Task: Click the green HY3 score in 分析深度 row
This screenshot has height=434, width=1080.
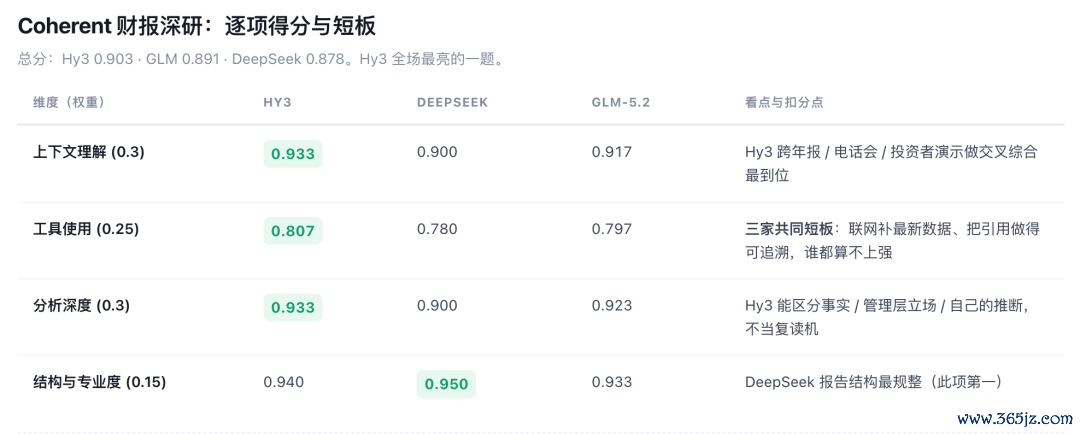Action: tap(293, 307)
